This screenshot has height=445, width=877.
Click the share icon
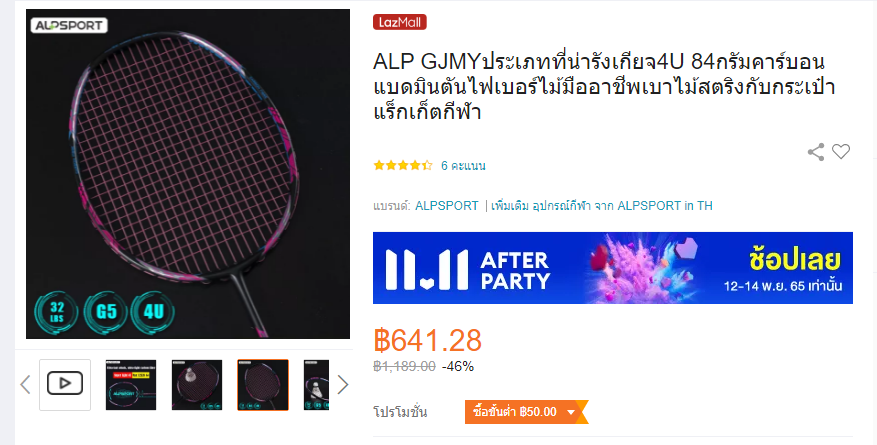816,152
